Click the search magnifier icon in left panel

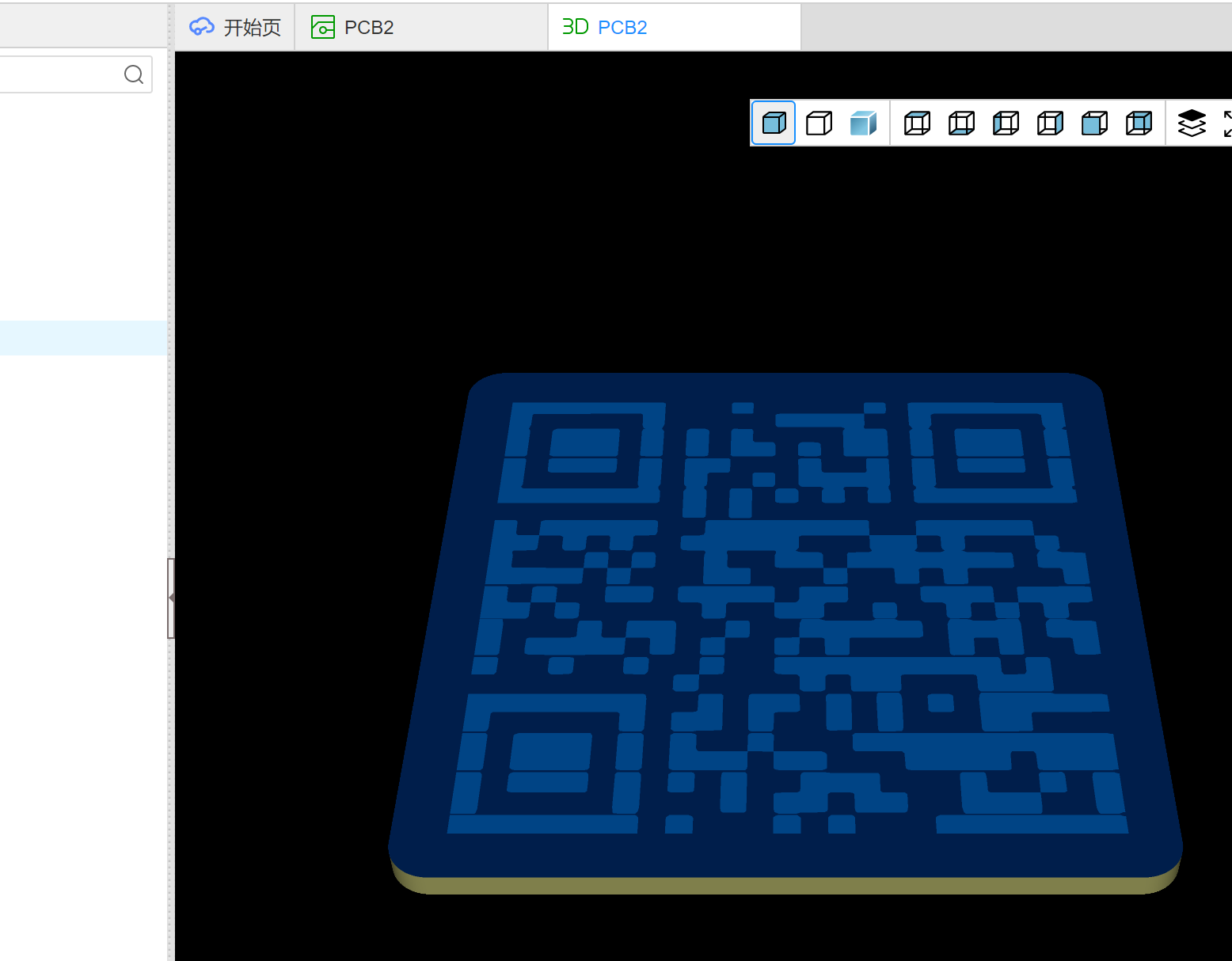click(x=134, y=74)
